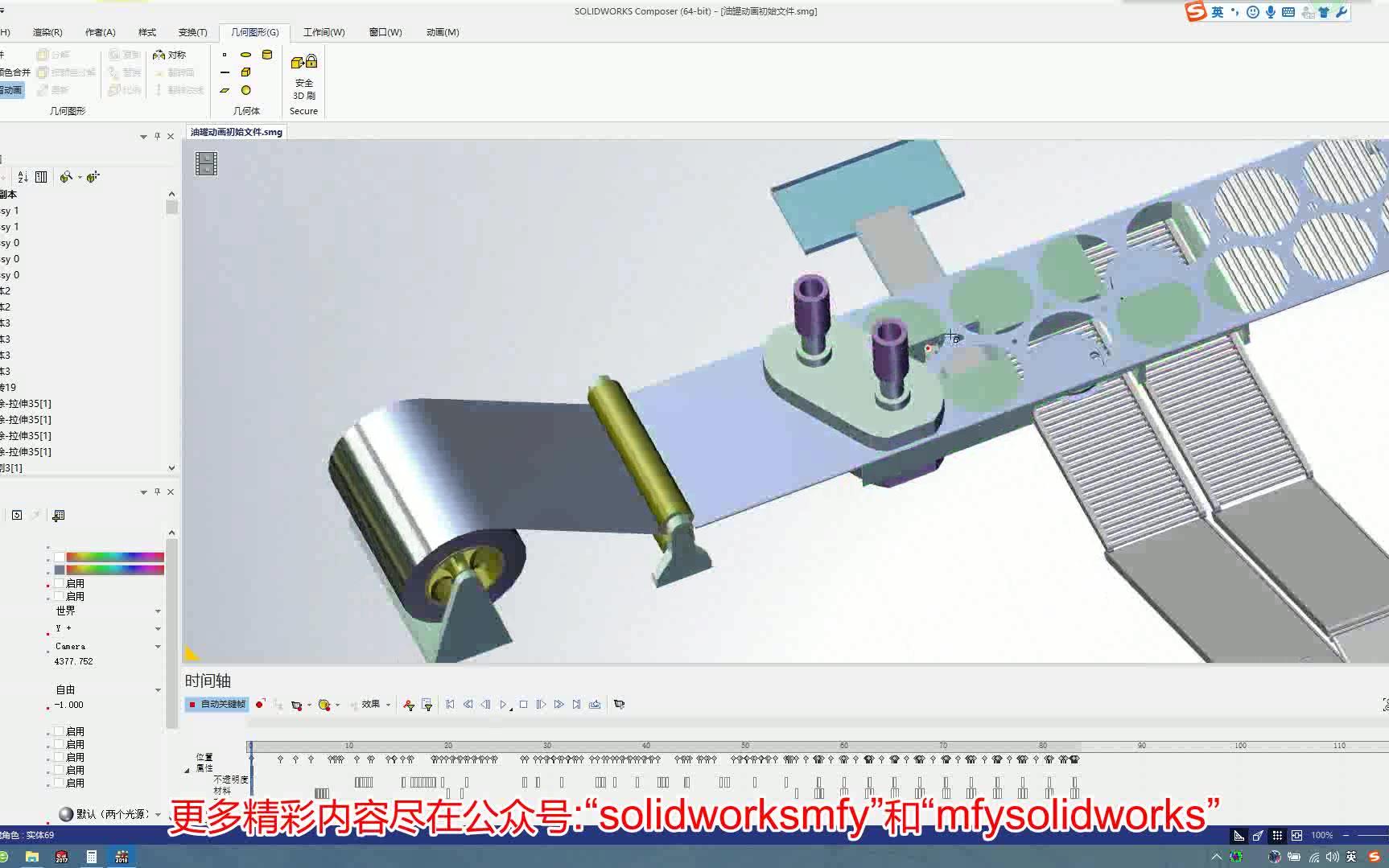This screenshot has width=1389, height=868.
Task: Create a plane geometry primitive
Action: pos(225,90)
